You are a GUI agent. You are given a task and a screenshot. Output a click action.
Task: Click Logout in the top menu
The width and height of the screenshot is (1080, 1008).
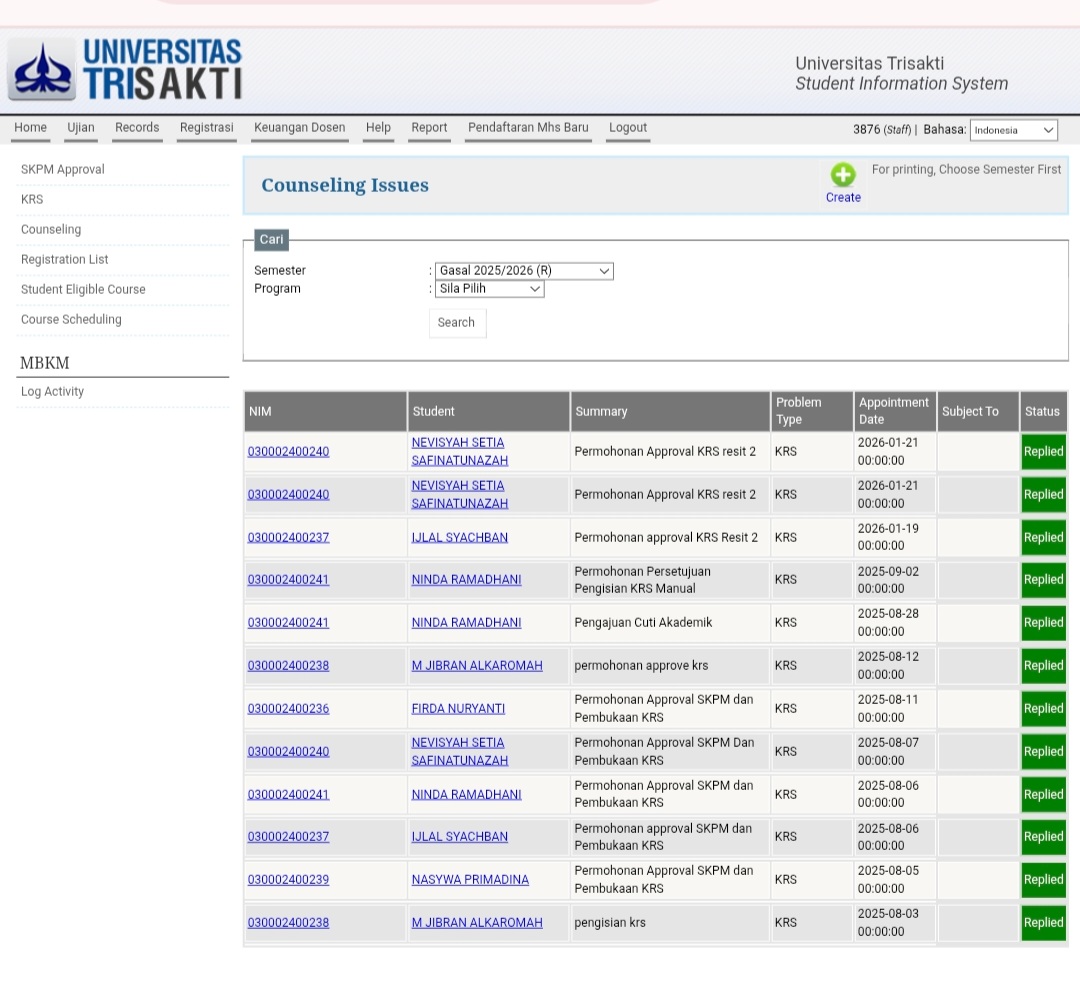point(628,128)
